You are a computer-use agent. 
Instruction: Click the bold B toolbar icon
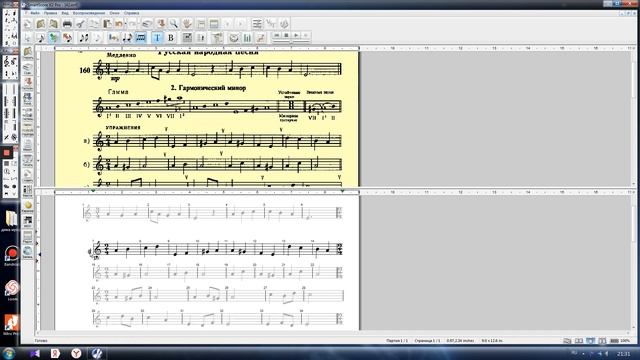click(171, 38)
